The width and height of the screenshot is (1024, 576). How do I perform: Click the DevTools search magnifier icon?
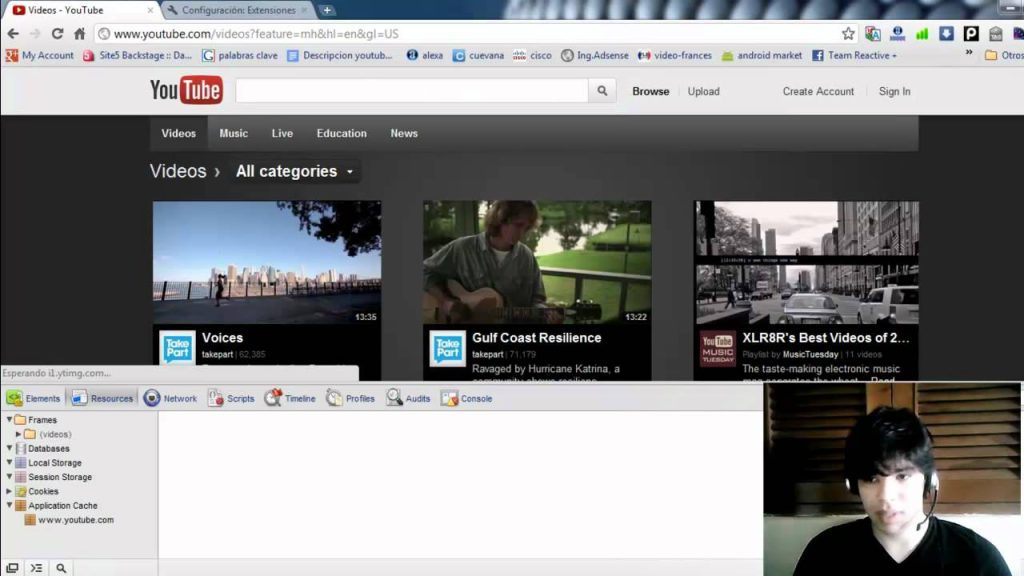click(x=61, y=568)
